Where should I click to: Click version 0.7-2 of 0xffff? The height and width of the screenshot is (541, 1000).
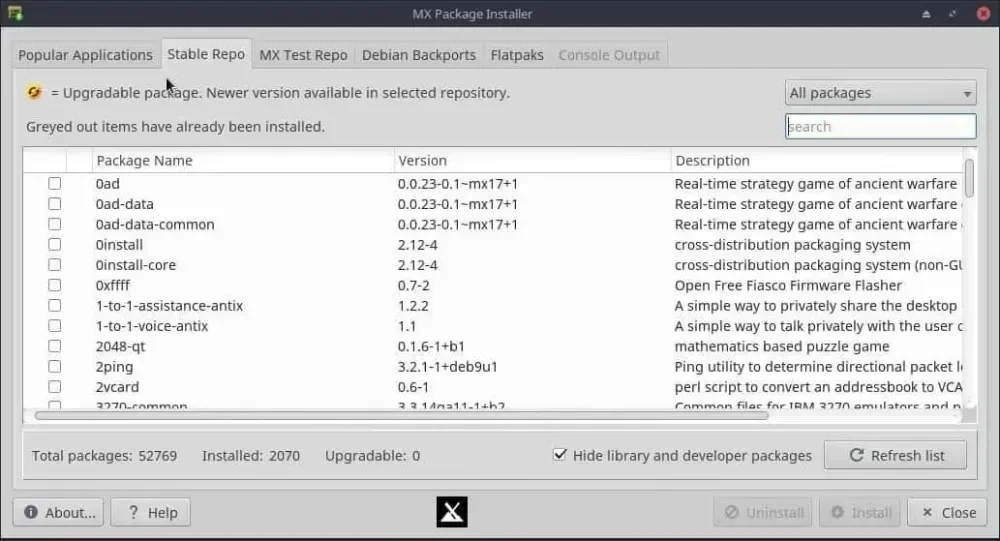coord(414,286)
